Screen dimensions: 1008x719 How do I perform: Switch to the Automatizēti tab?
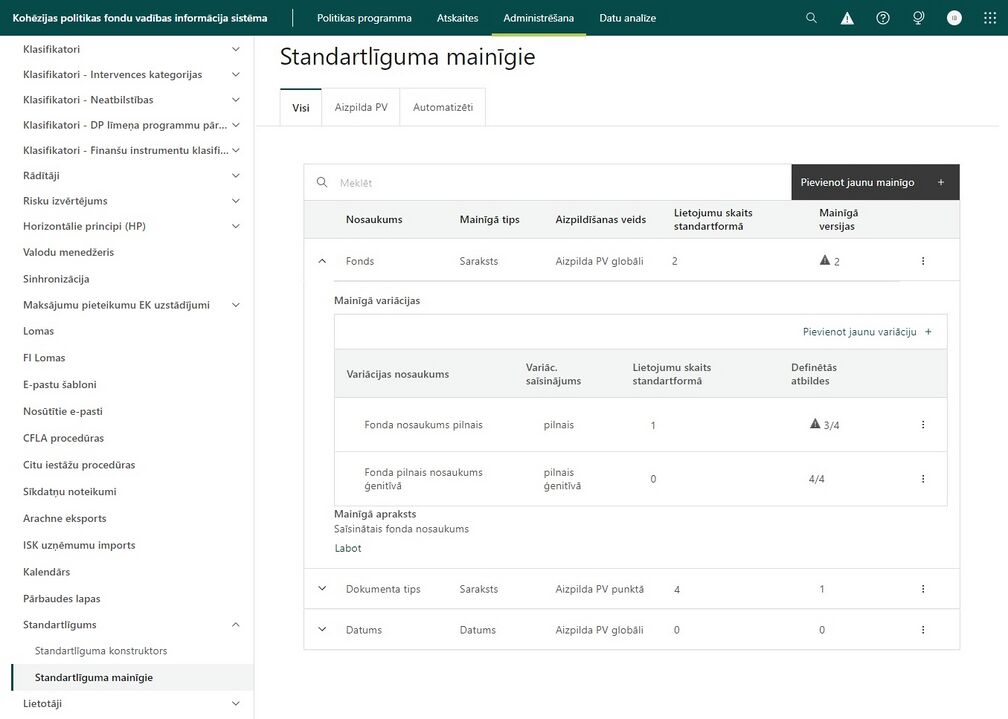[443, 107]
